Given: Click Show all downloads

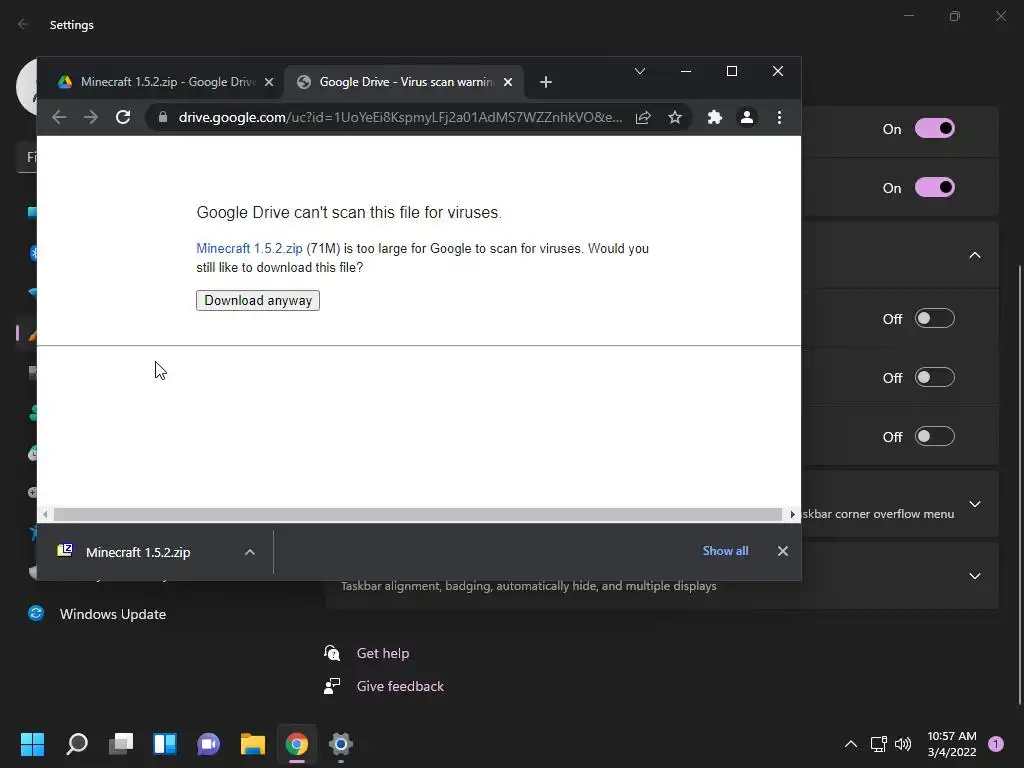Looking at the screenshot, I should [725, 551].
